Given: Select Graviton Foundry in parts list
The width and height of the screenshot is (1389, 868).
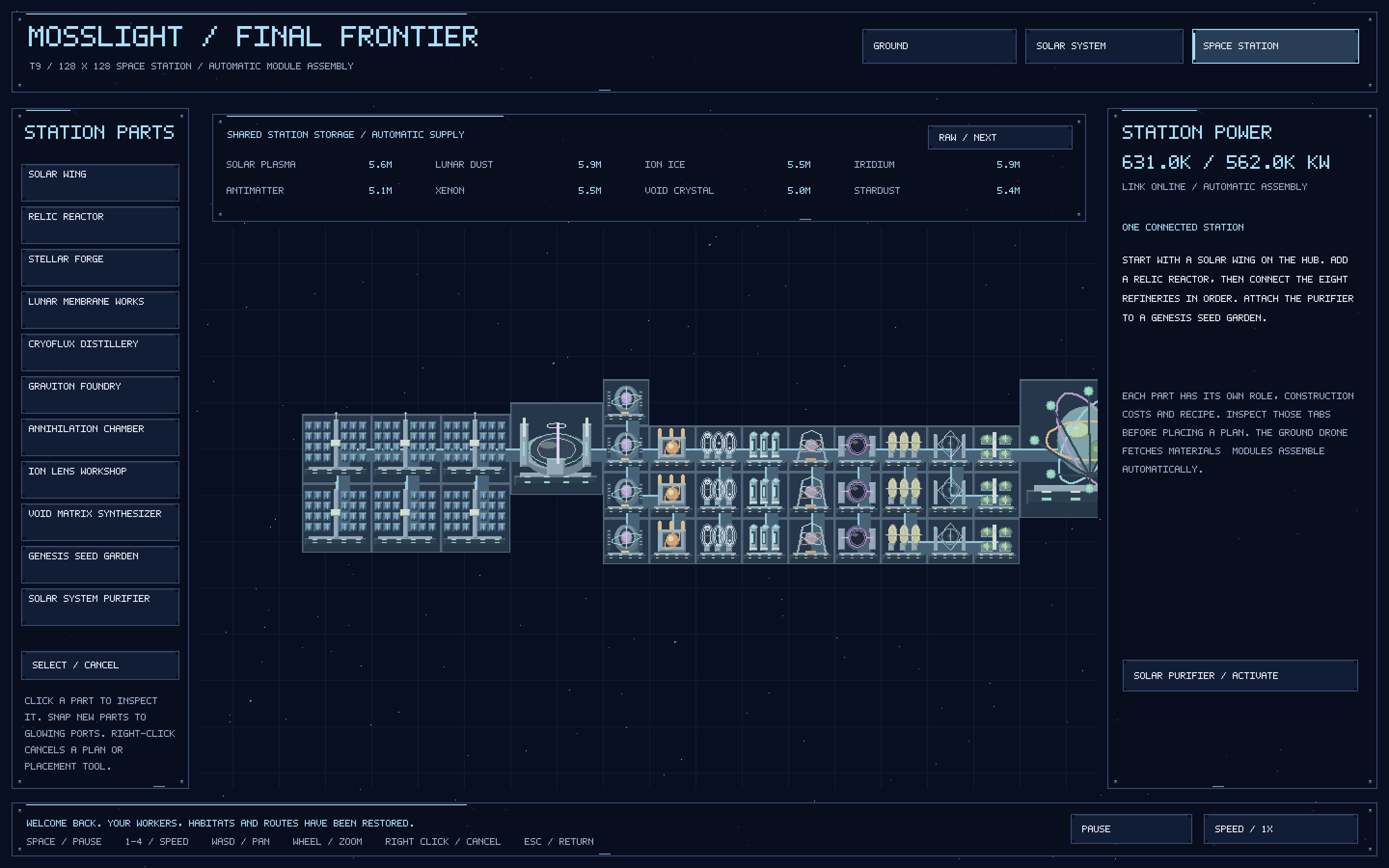Looking at the screenshot, I should [x=100, y=395].
